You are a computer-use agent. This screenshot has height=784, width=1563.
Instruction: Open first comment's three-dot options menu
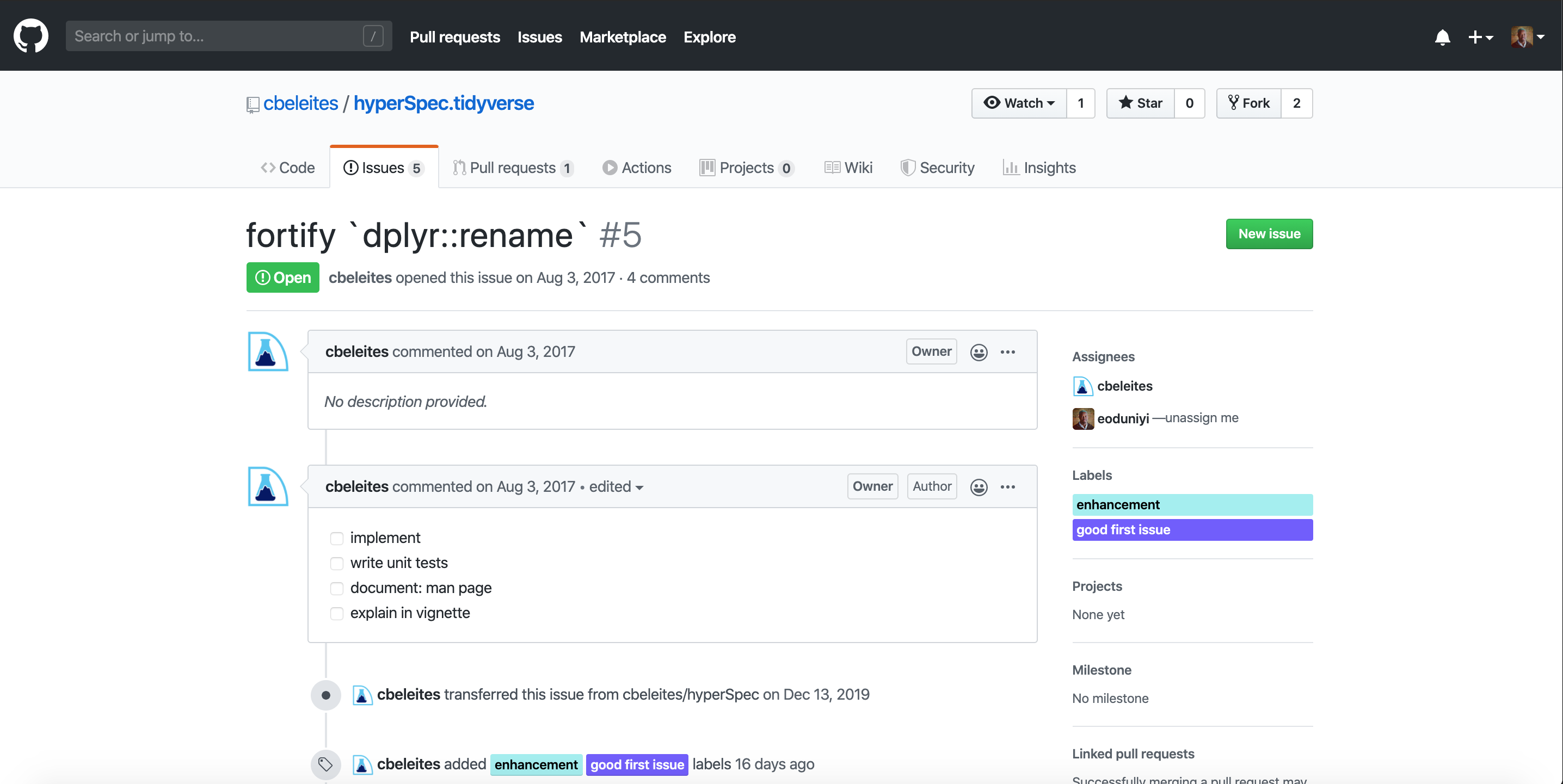click(x=1008, y=352)
